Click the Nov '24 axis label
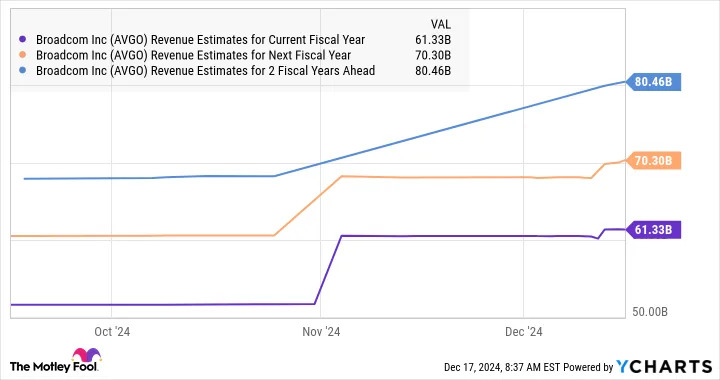This screenshot has width=720, height=380. click(321, 332)
